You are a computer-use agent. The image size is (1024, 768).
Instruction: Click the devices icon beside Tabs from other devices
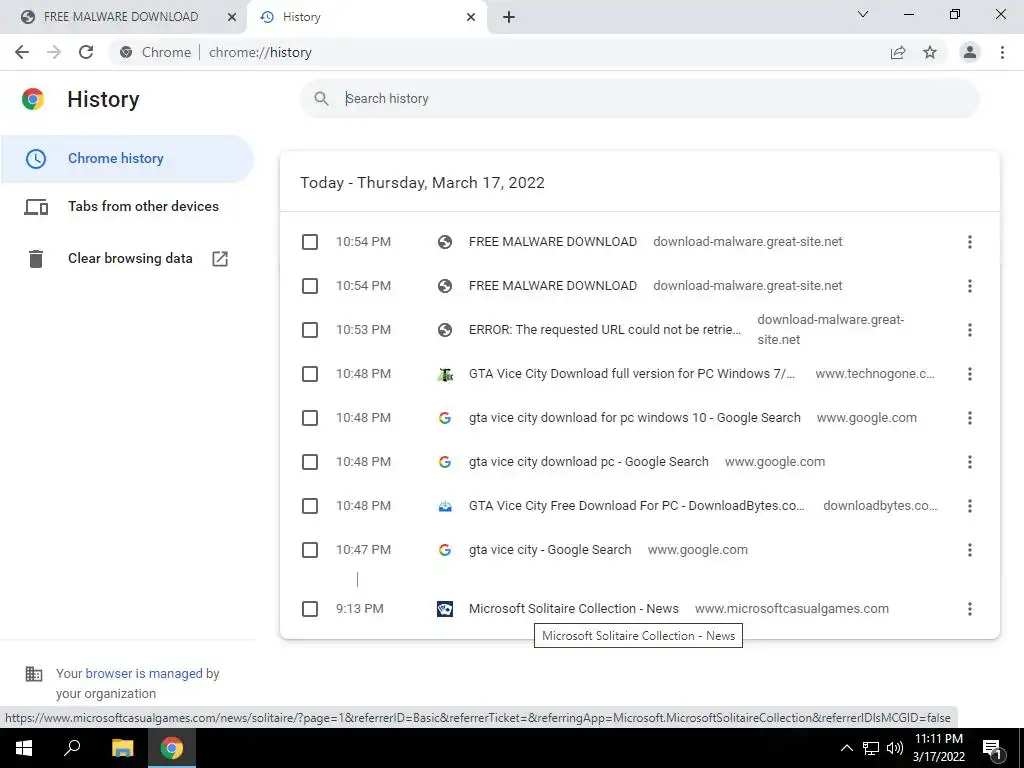coord(36,207)
